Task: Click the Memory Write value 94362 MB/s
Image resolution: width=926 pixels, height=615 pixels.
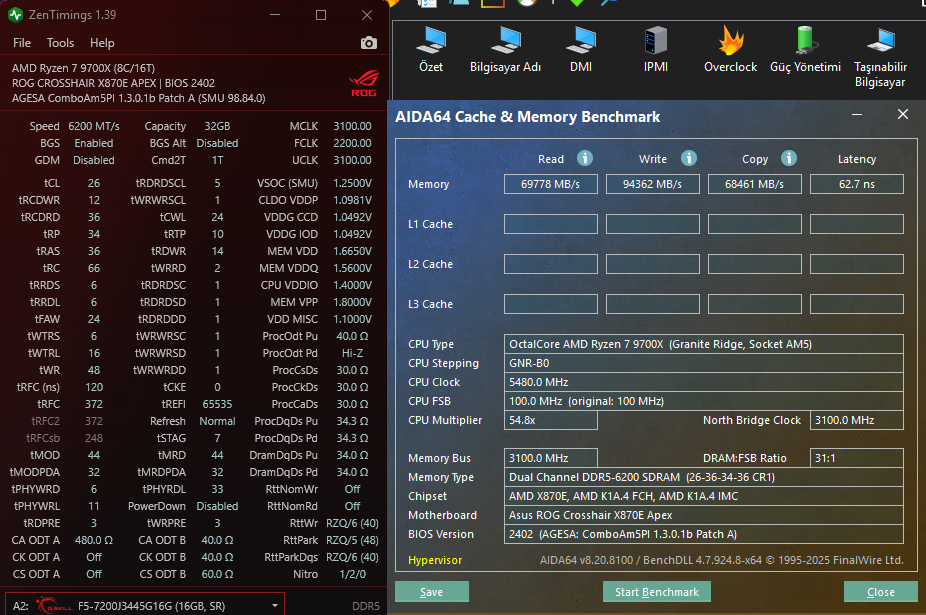Action: coord(653,184)
